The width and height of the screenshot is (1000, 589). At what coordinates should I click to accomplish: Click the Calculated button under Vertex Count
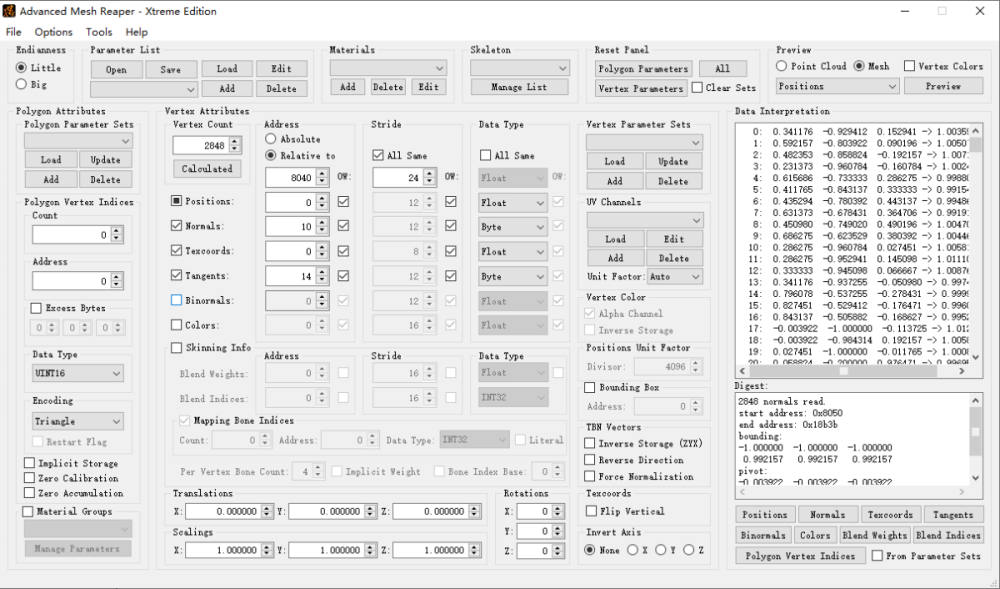coord(207,169)
